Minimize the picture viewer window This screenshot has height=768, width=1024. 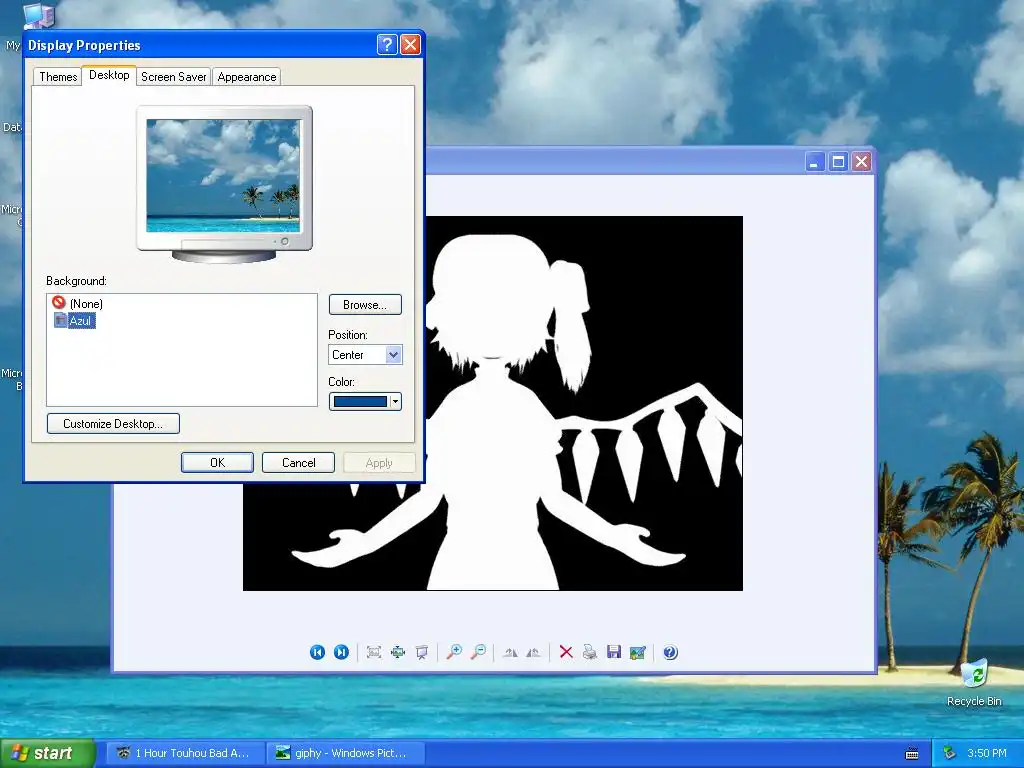[814, 161]
